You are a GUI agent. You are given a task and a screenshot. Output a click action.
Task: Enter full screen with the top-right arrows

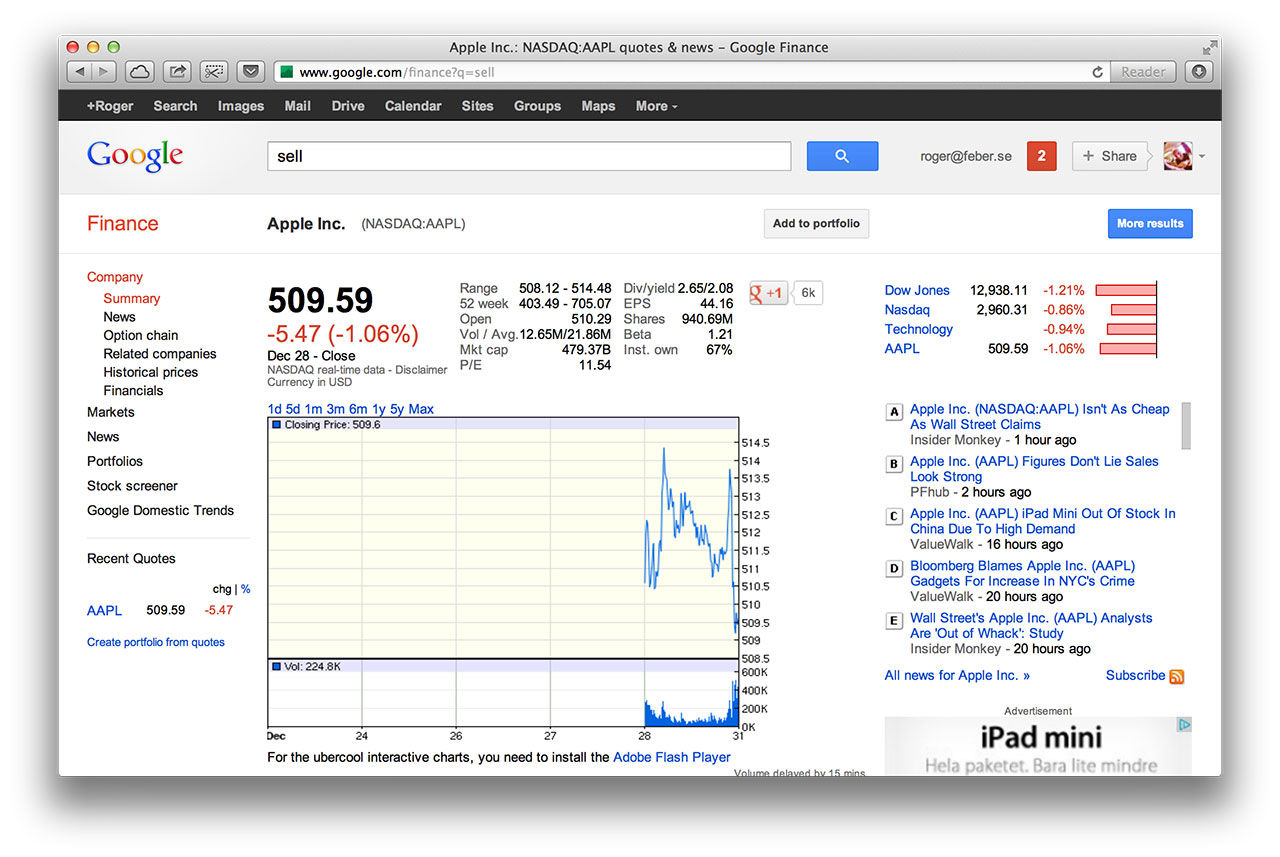click(x=1210, y=47)
